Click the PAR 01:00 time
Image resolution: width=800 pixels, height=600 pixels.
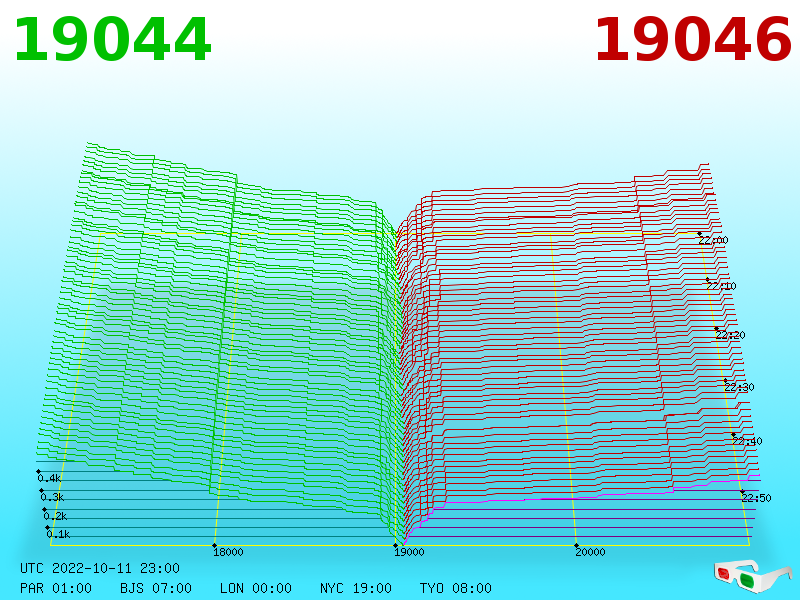click(x=56, y=588)
